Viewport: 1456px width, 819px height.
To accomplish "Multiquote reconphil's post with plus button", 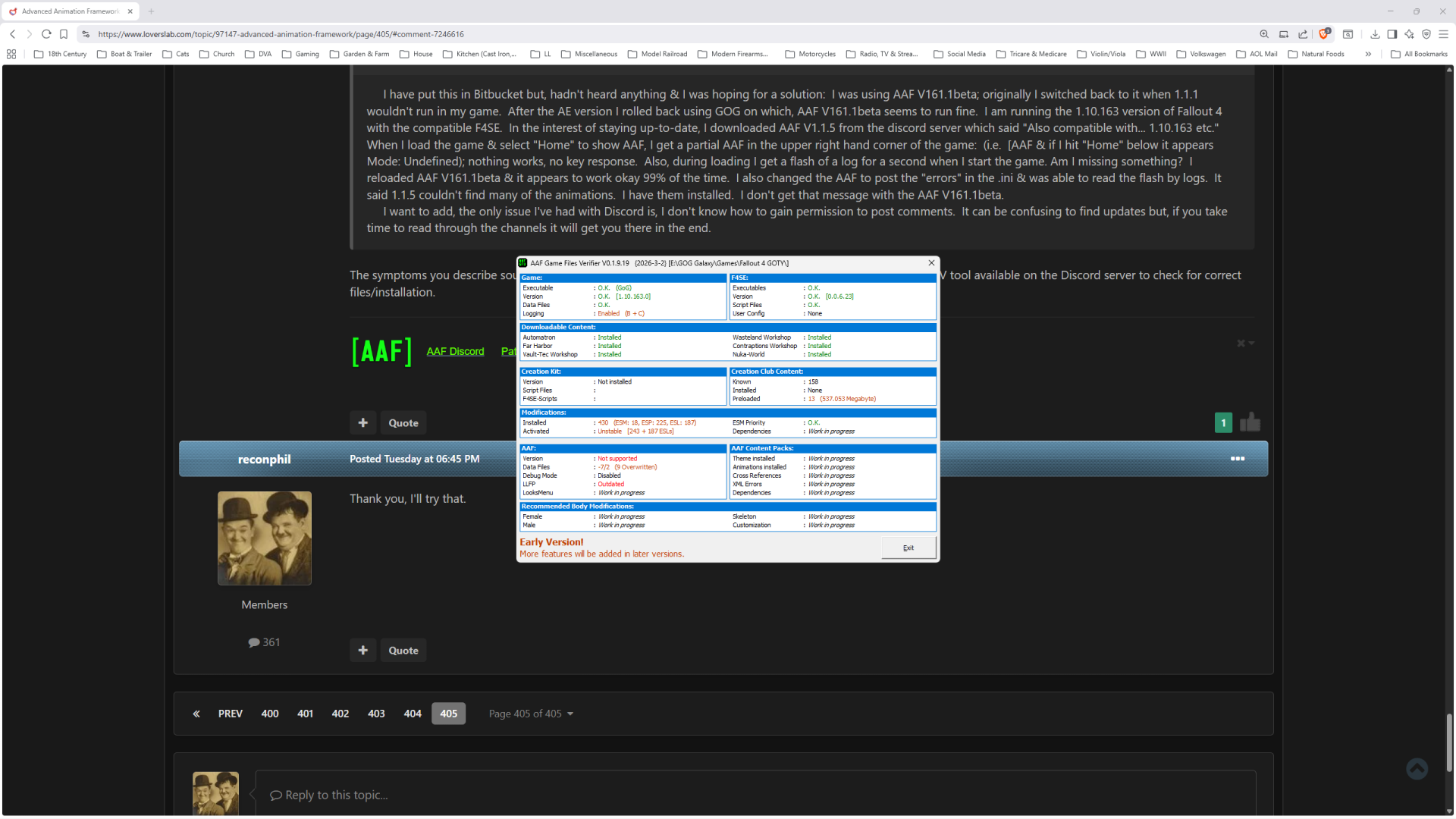I will click(x=363, y=651).
